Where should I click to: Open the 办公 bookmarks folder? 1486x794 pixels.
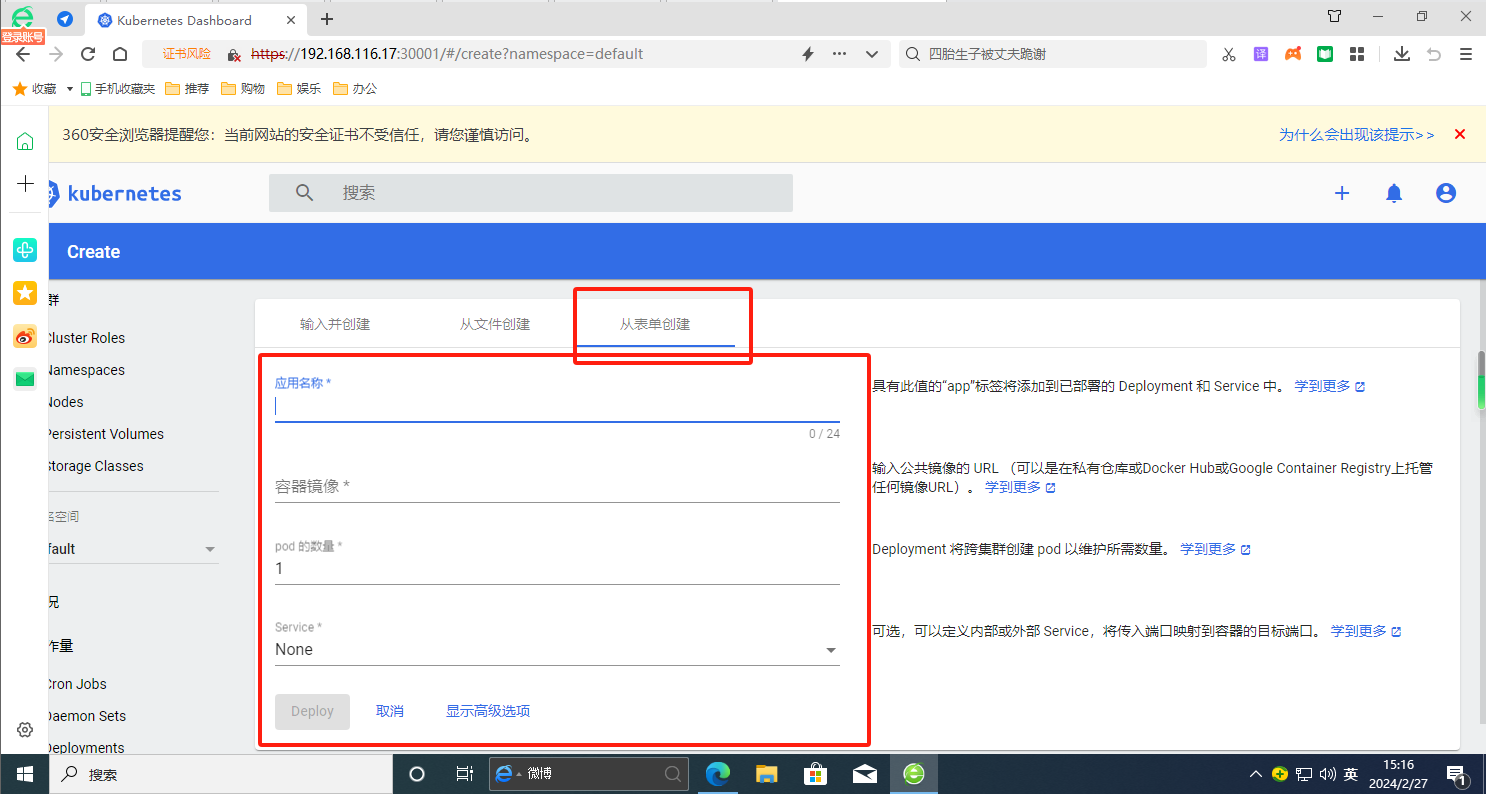(355, 89)
